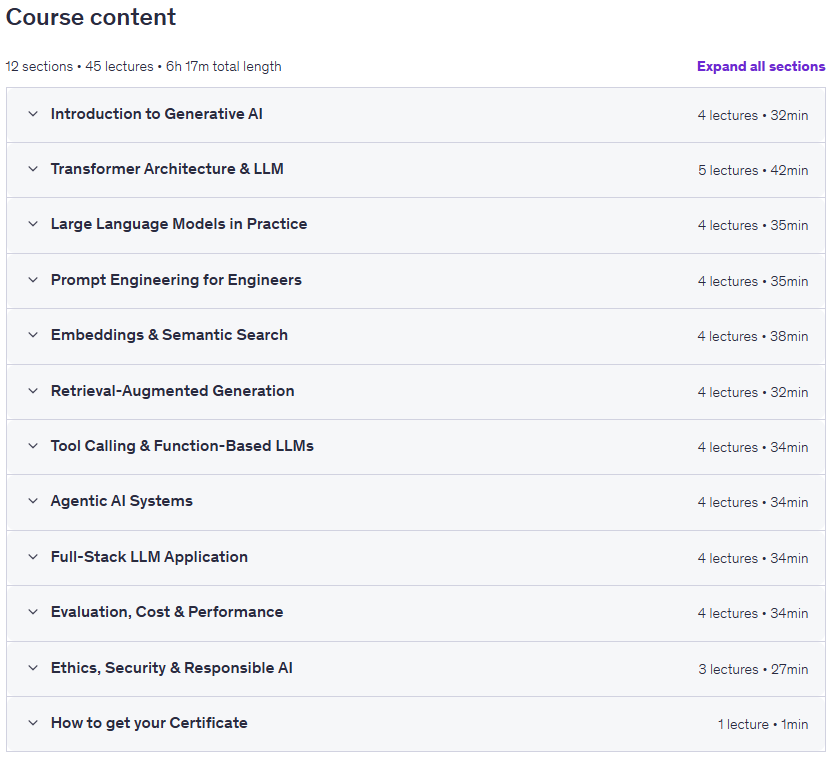The image size is (834, 758).
Task: Toggle chevron for Large Language Models in Practice
Action: pos(33,224)
